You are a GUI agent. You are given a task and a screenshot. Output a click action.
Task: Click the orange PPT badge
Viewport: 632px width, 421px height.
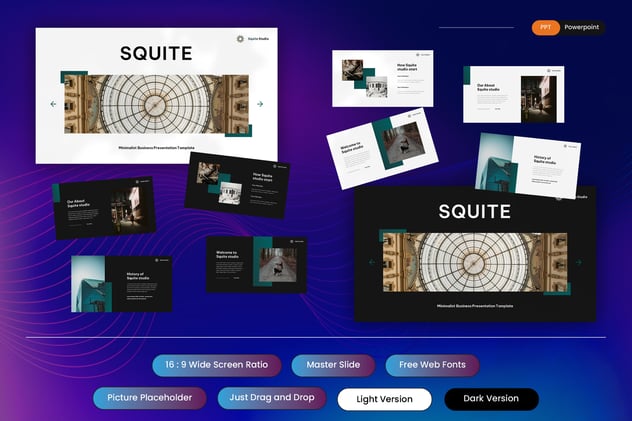pos(545,27)
